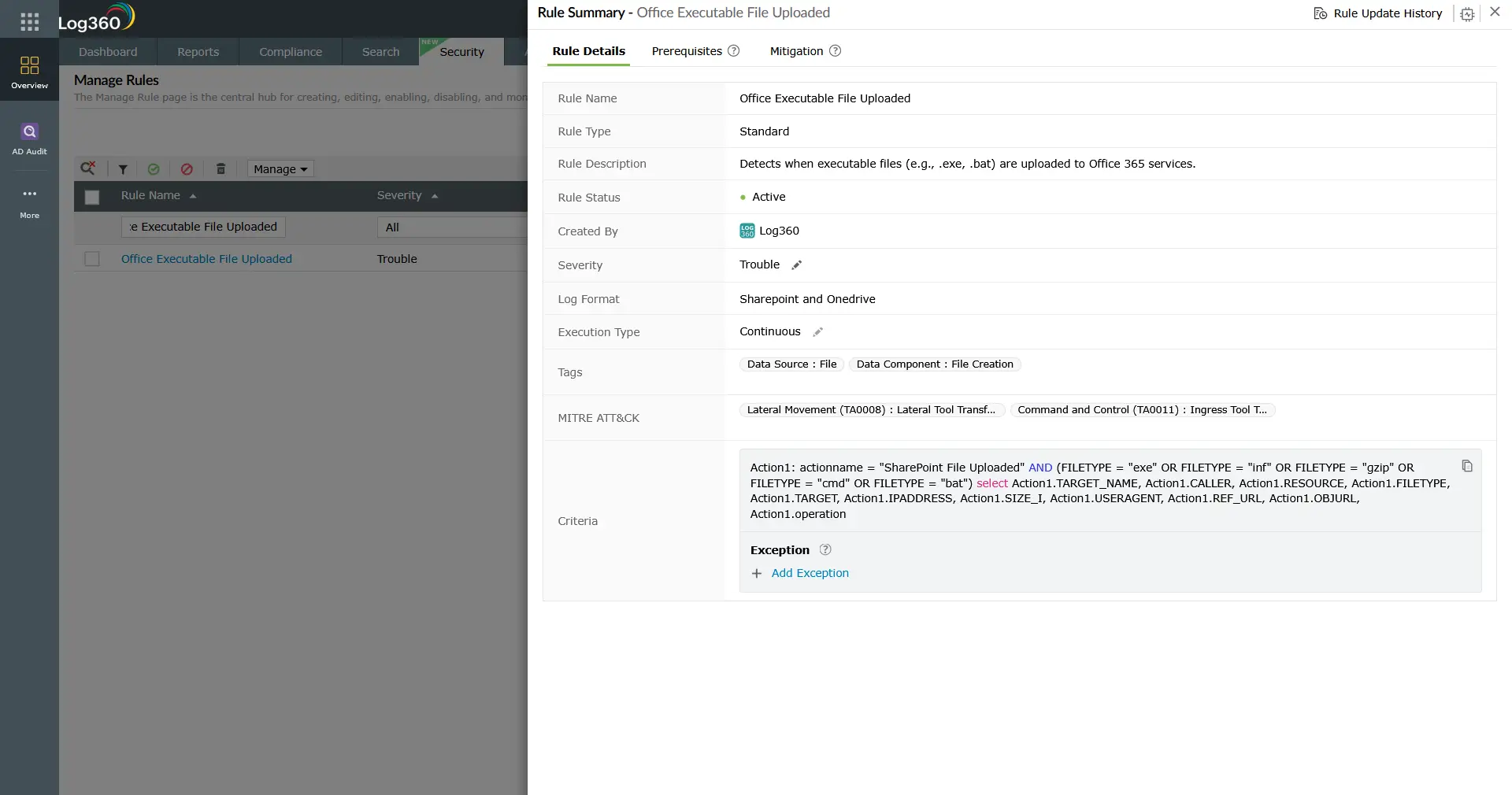The width and height of the screenshot is (1512, 795).
Task: Go to the Security tab
Action: click(461, 52)
